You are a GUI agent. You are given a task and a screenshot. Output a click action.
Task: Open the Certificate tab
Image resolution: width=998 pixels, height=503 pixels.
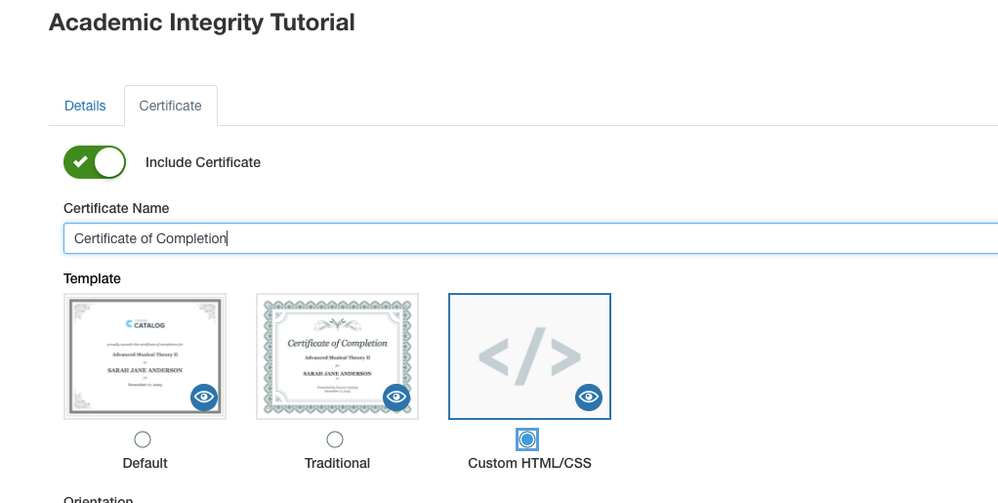(x=170, y=105)
